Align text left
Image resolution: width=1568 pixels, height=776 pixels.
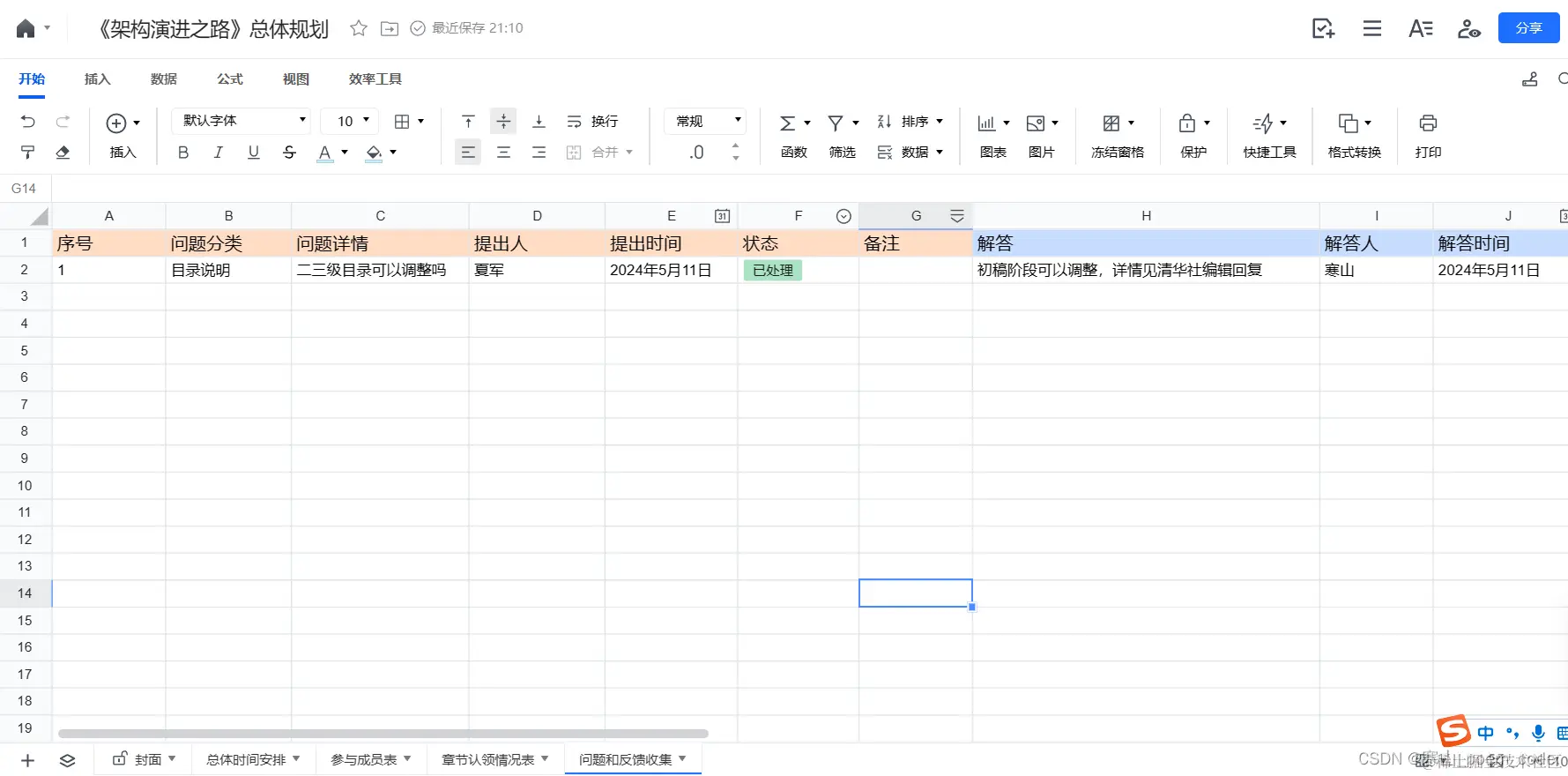pos(468,153)
